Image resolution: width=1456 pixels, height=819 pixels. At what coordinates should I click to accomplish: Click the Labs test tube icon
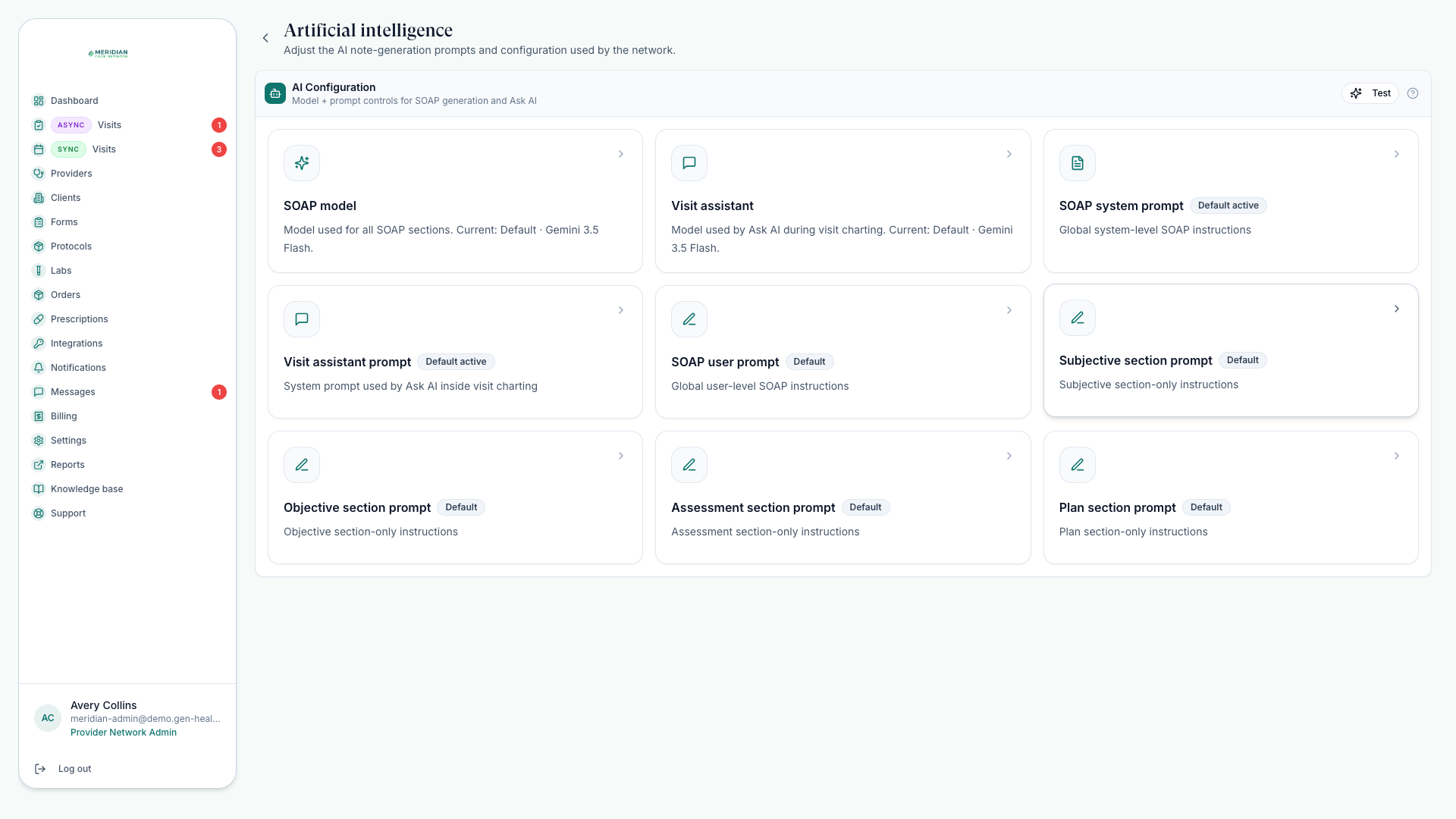point(39,271)
